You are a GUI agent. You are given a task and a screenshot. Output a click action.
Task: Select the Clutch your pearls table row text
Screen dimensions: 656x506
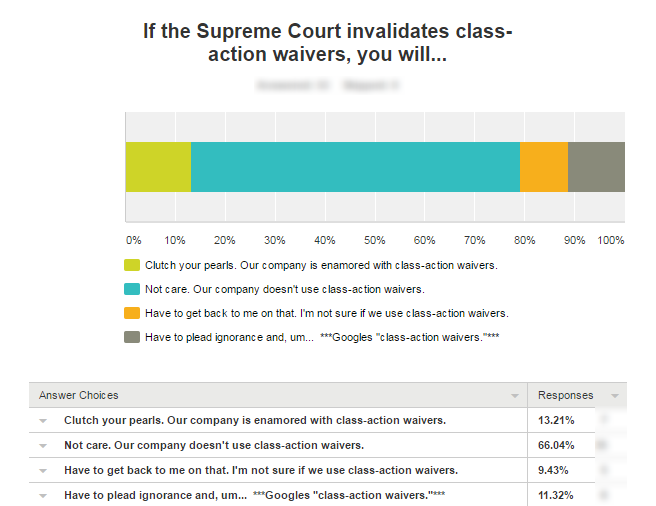click(x=255, y=421)
